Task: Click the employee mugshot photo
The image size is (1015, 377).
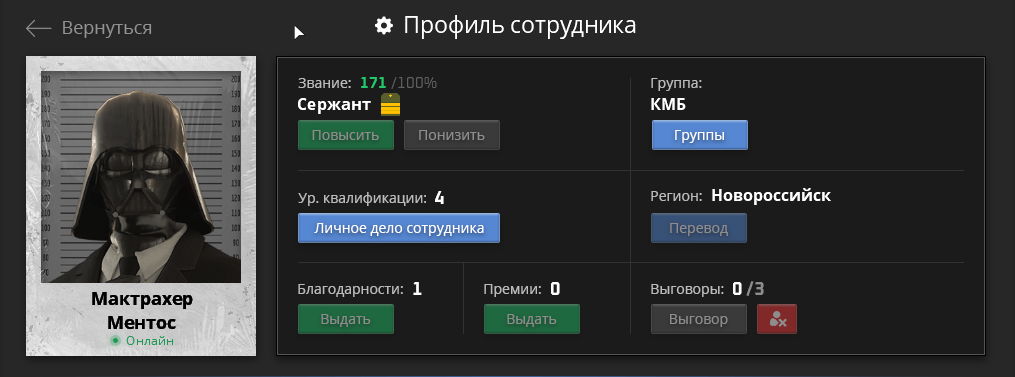Action: 141,177
